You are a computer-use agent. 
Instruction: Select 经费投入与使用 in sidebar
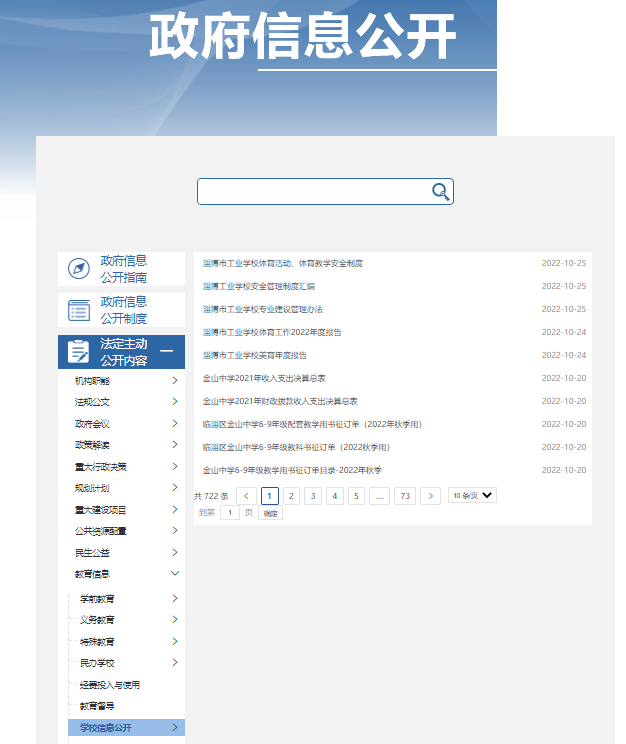(x=110, y=685)
